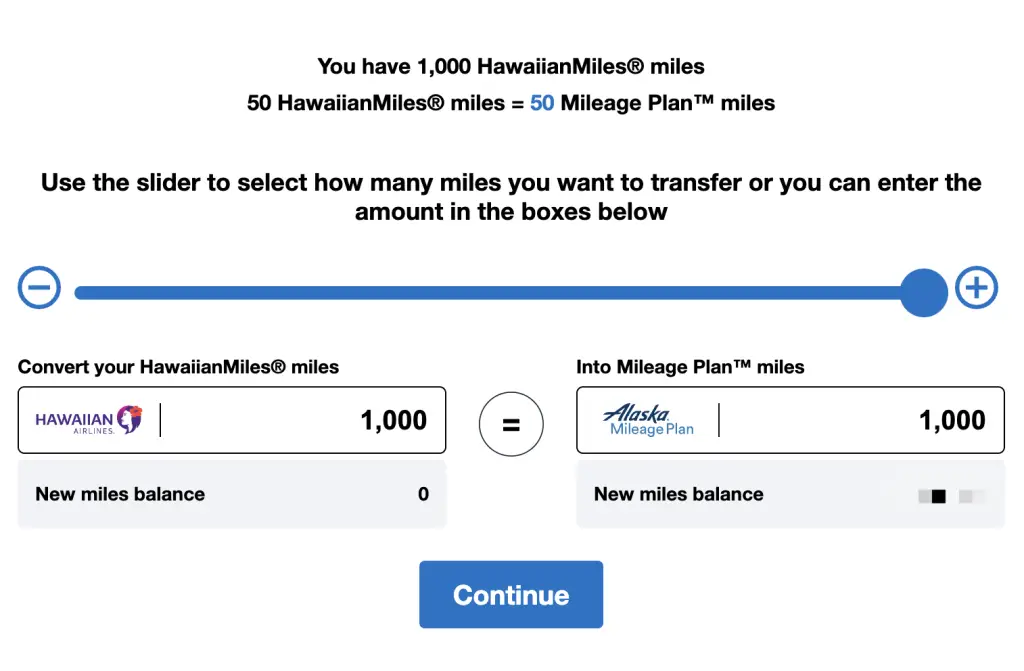This screenshot has width=1024, height=671.
Task: Click the Hawaiian Airlines logo
Action: [x=88, y=420]
